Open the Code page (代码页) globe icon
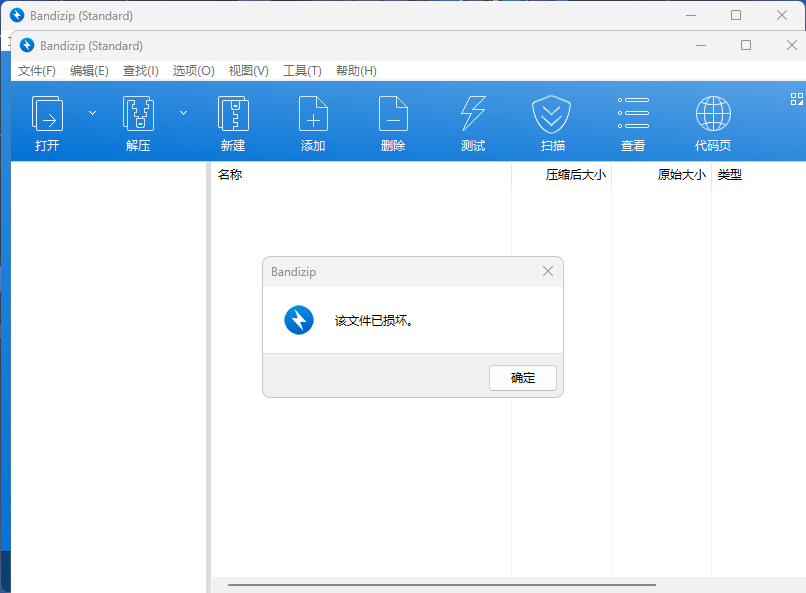This screenshot has height=593, width=806. 713,114
